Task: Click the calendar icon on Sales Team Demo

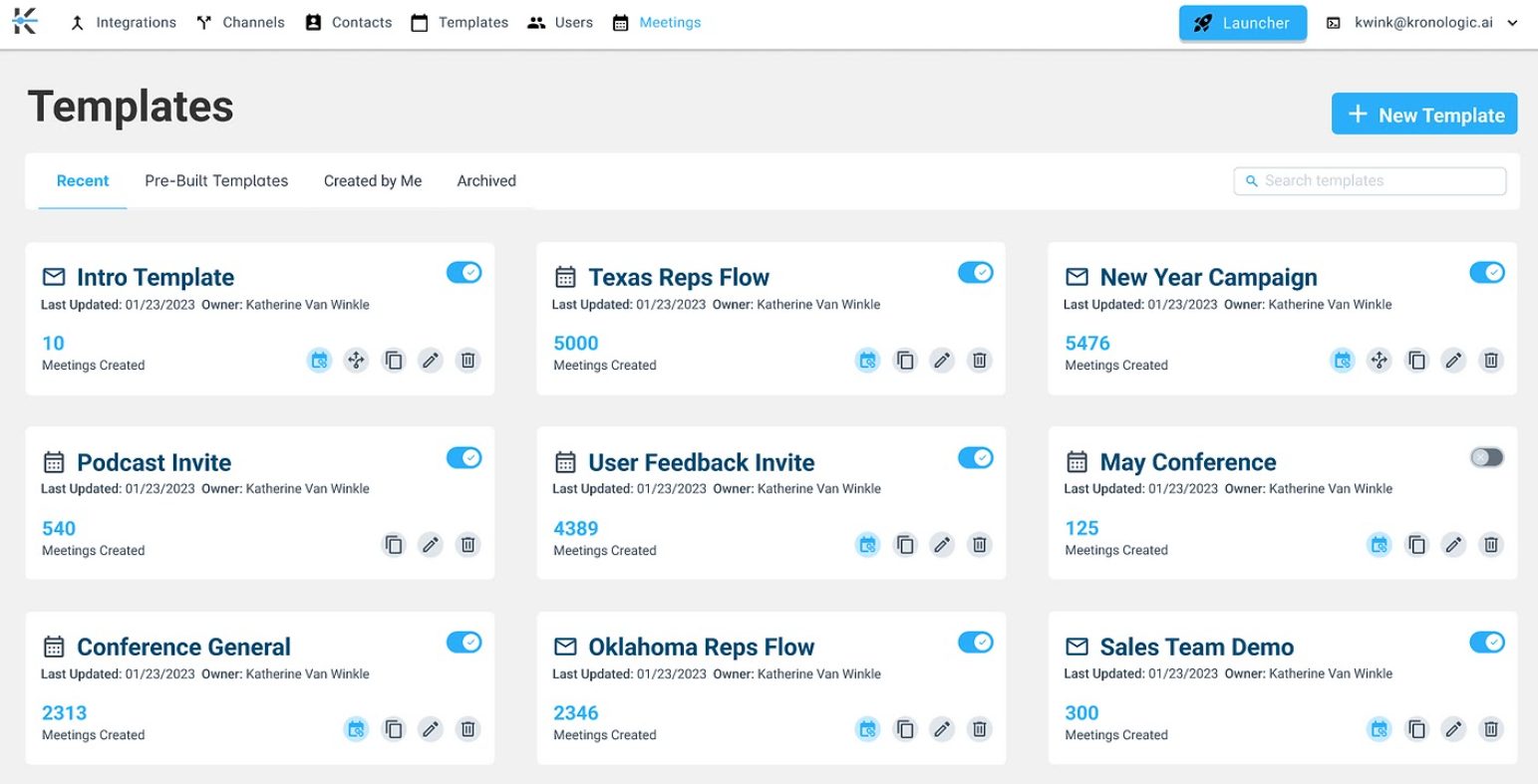Action: point(1379,729)
